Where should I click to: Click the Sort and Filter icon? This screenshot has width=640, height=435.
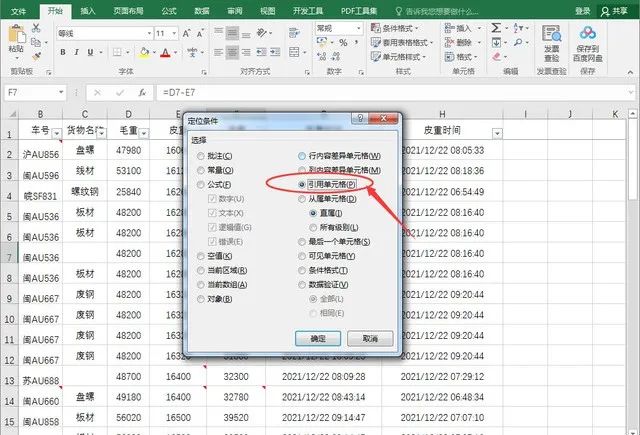pyautogui.click(x=517, y=28)
